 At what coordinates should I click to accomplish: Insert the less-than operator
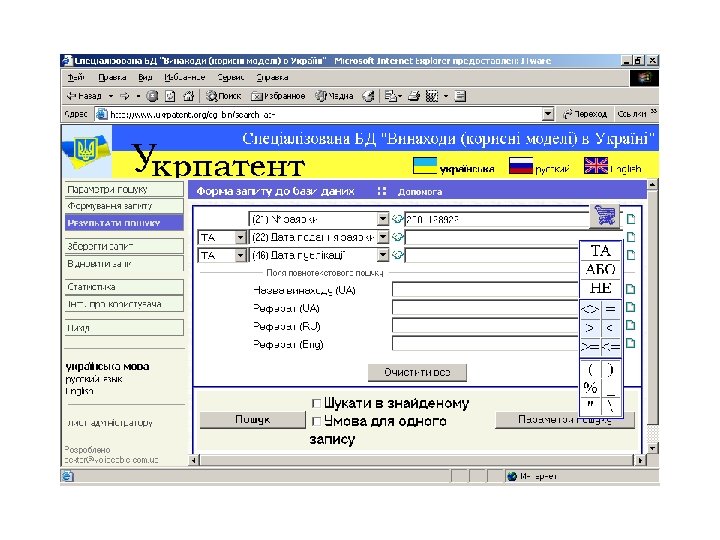coord(611,328)
